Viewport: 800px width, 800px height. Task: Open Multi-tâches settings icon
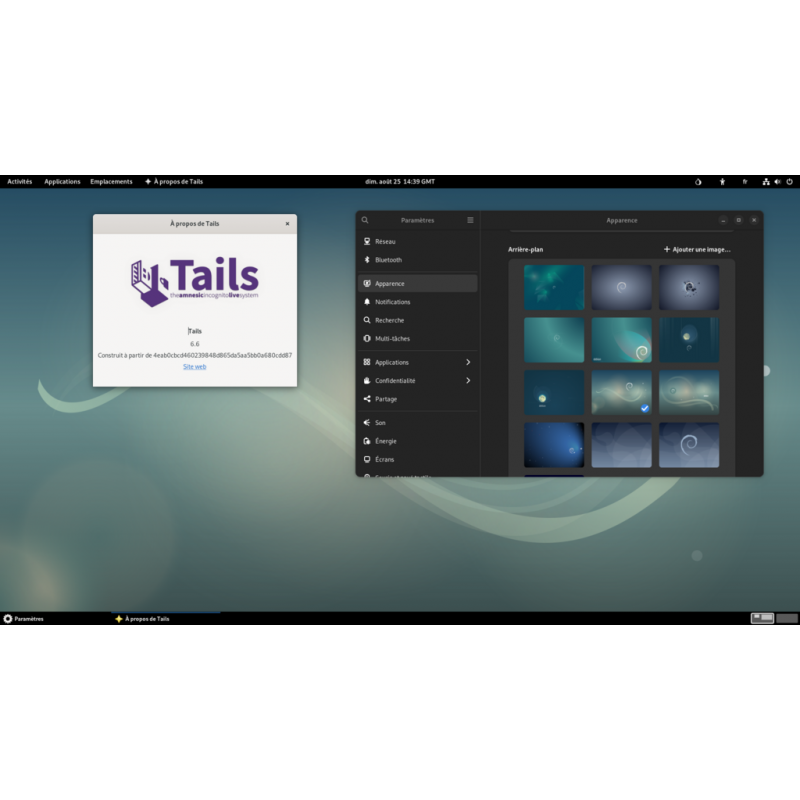366,338
